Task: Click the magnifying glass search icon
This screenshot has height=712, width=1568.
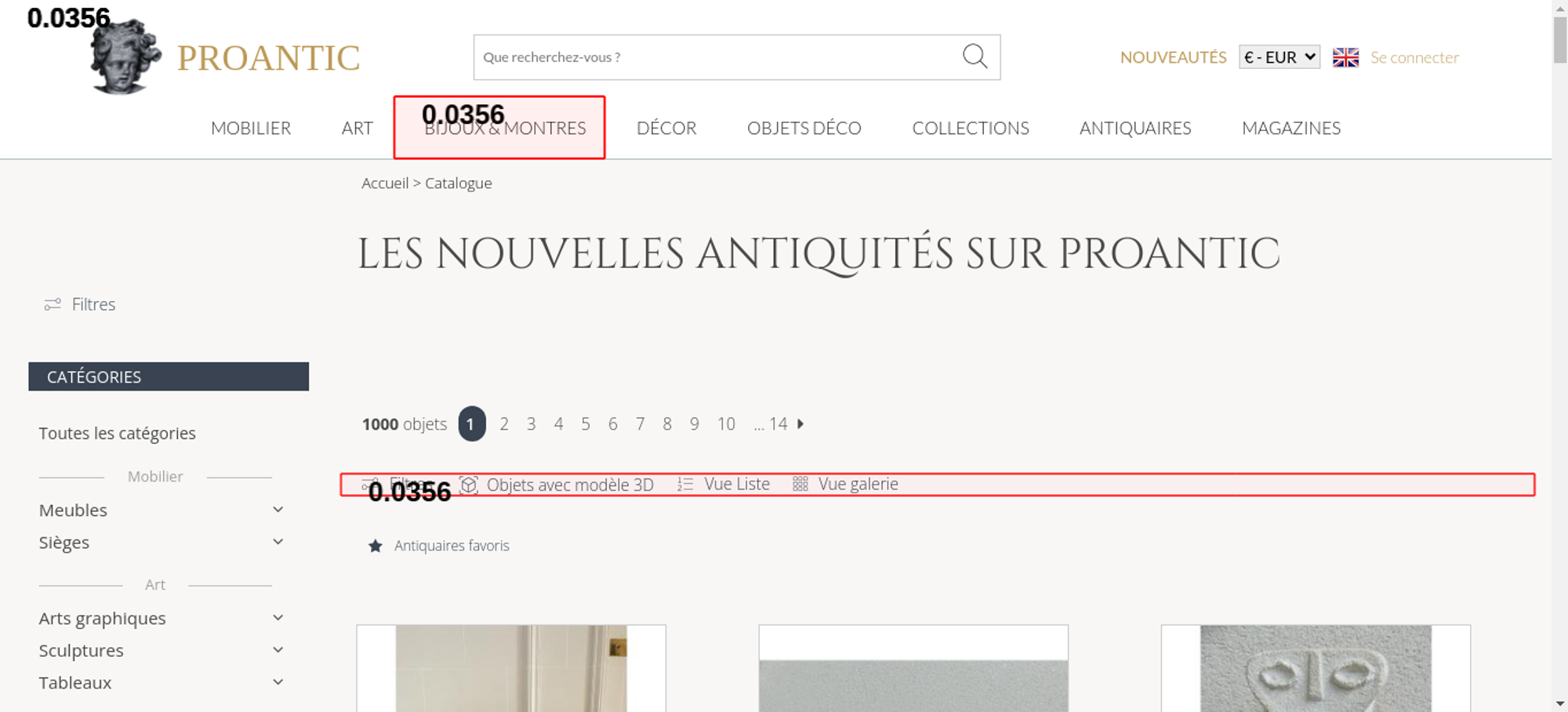Action: click(x=975, y=56)
